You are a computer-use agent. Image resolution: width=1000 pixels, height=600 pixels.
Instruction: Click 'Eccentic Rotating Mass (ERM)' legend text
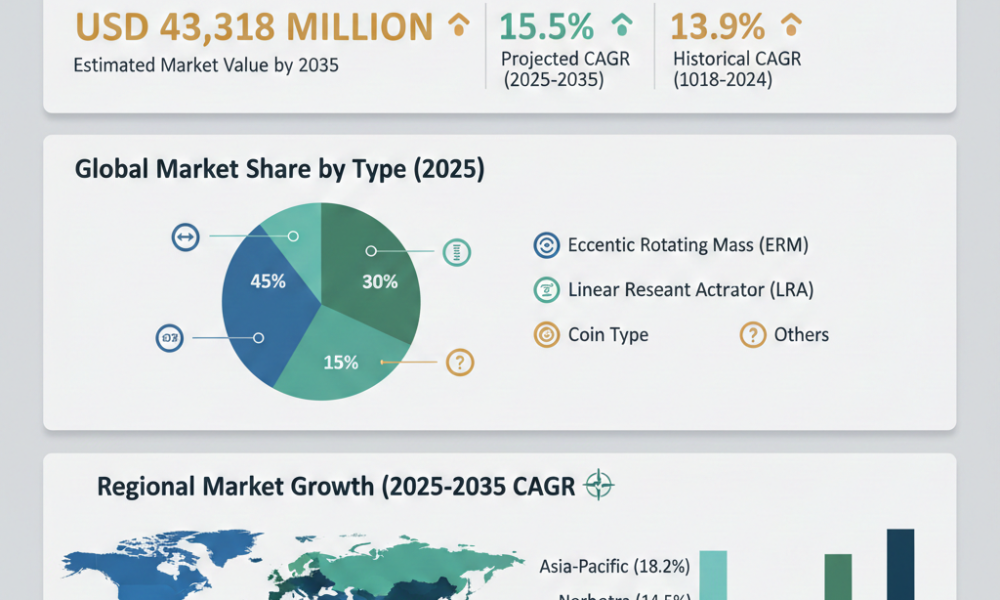(x=688, y=245)
